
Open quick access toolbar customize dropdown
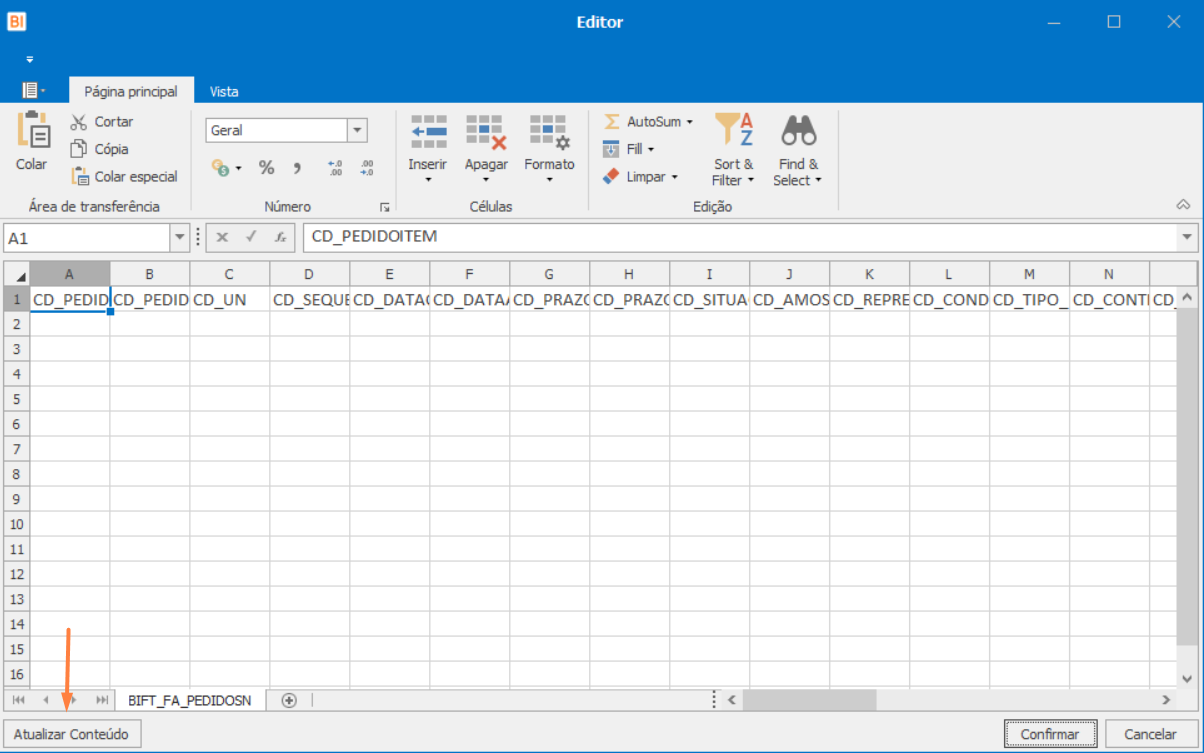point(30,59)
